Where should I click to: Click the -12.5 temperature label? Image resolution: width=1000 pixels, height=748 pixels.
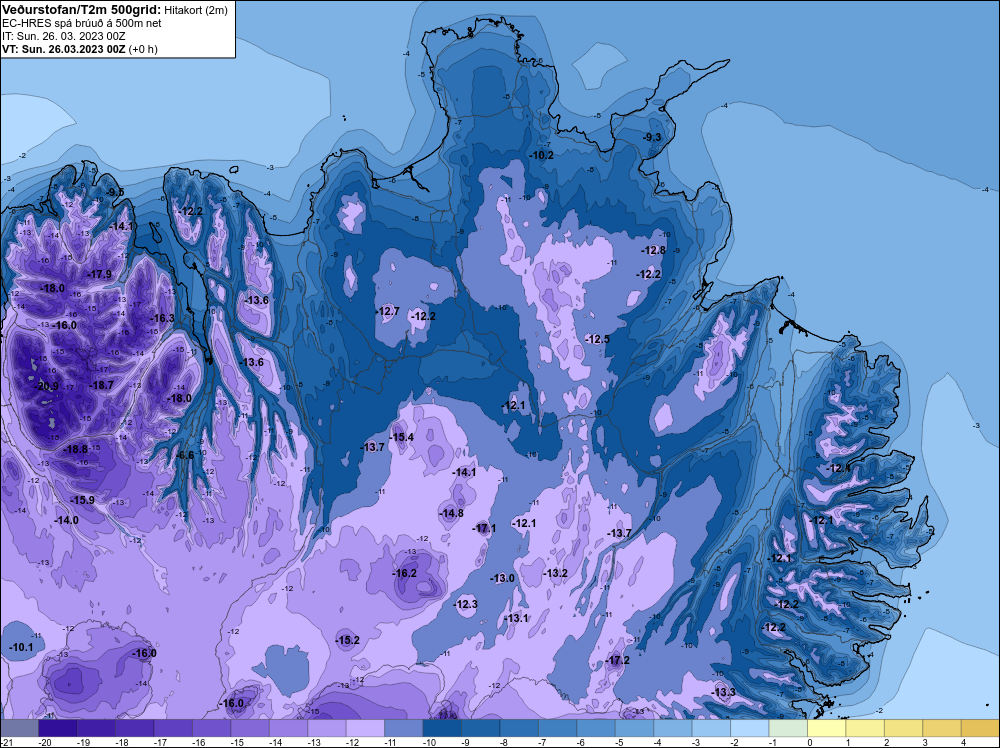pos(598,339)
